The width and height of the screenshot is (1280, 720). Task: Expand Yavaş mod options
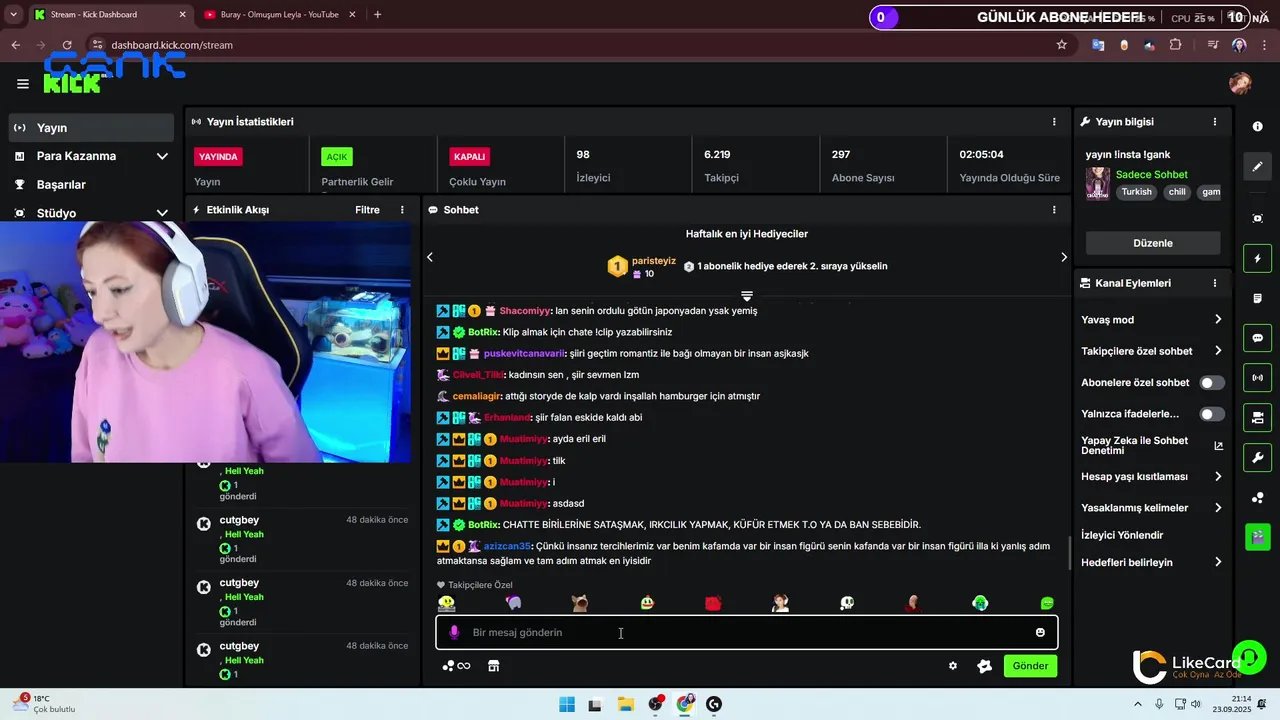tap(1218, 320)
